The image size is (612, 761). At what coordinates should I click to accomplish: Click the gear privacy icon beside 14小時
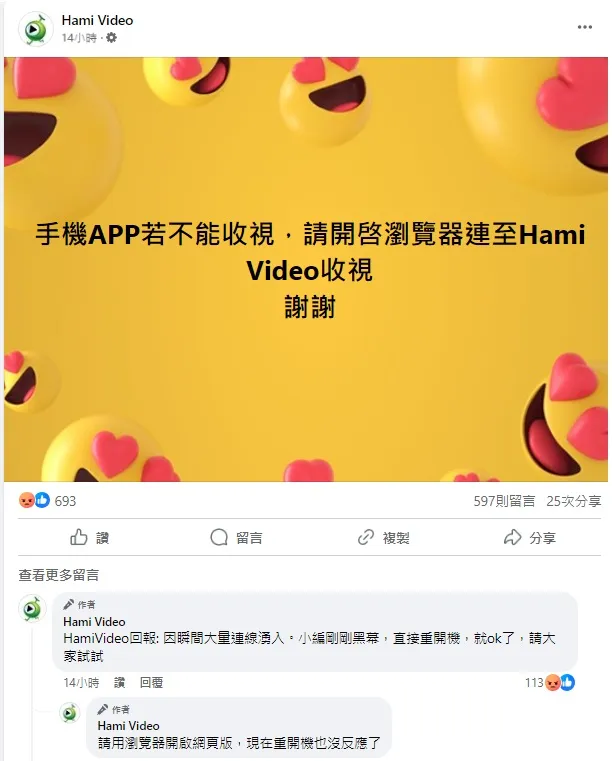click(x=111, y=37)
